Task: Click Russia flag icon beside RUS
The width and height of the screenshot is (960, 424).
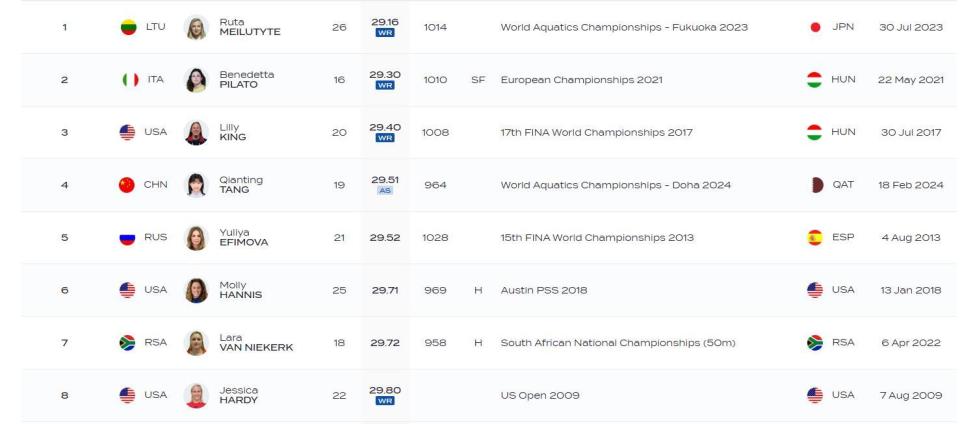Action: (128, 238)
